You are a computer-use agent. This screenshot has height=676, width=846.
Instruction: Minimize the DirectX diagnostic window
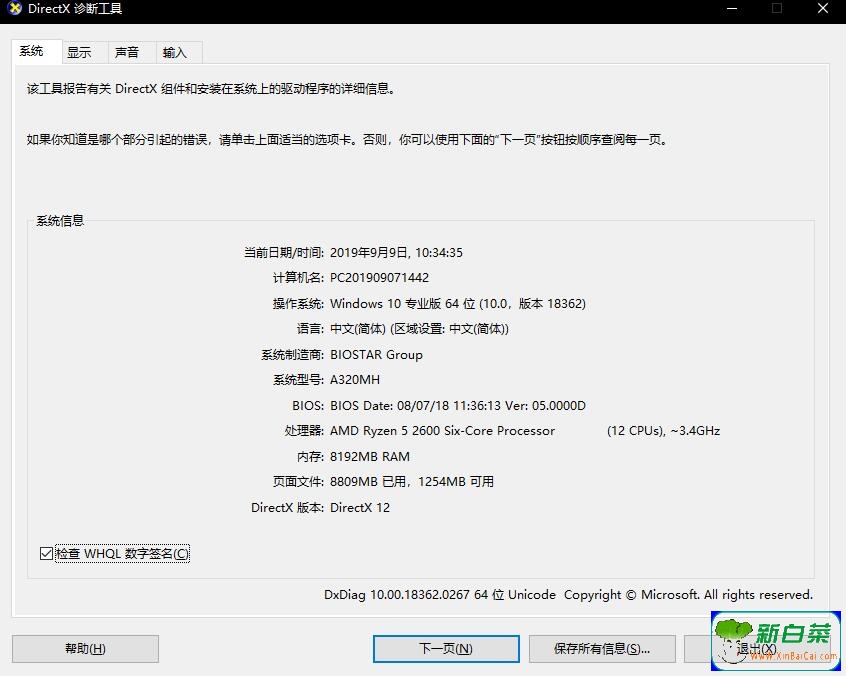(732, 8)
